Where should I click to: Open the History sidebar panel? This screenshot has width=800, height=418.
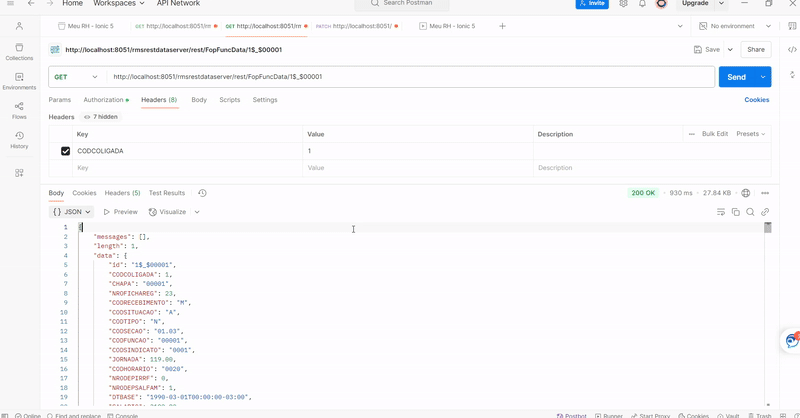19,140
